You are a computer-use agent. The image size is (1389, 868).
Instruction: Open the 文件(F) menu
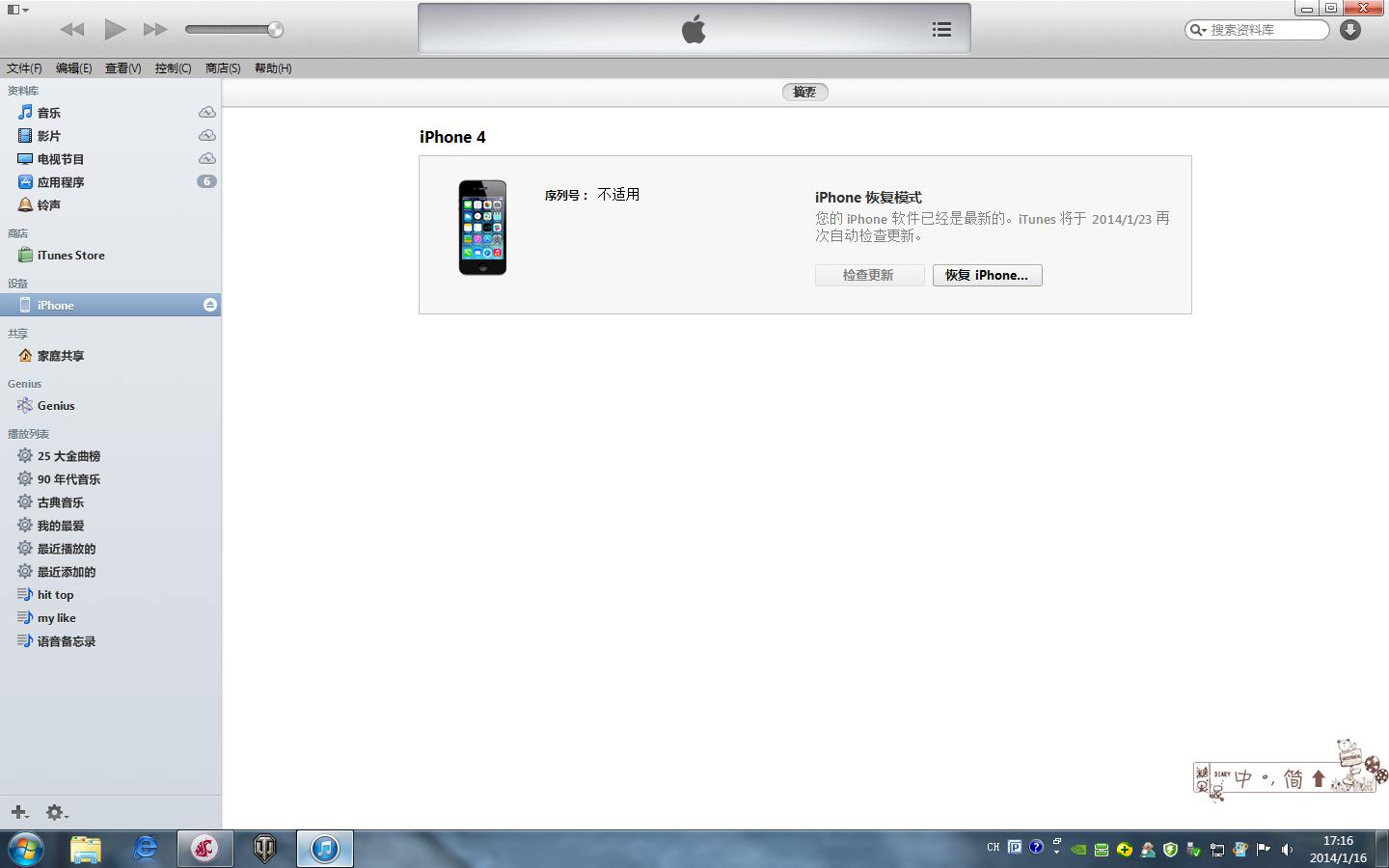coord(24,68)
